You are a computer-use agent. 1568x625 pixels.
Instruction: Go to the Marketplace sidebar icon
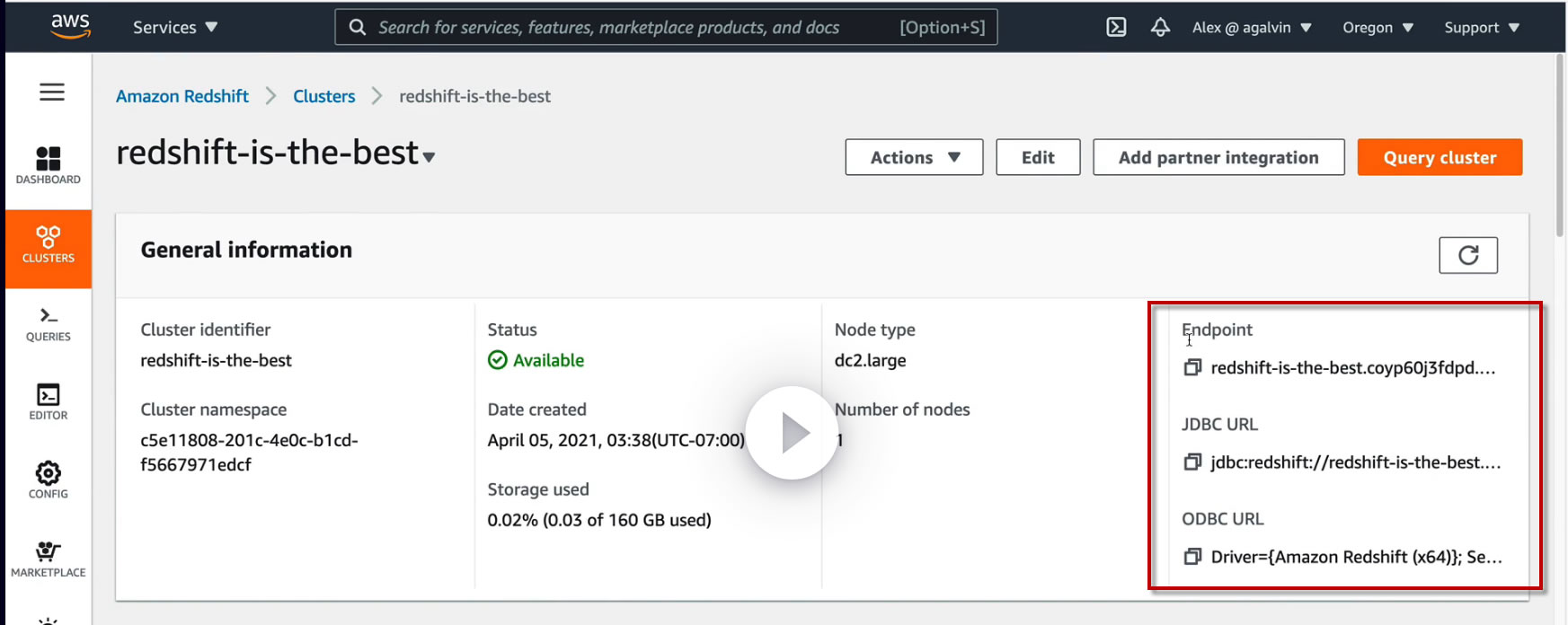click(x=49, y=559)
